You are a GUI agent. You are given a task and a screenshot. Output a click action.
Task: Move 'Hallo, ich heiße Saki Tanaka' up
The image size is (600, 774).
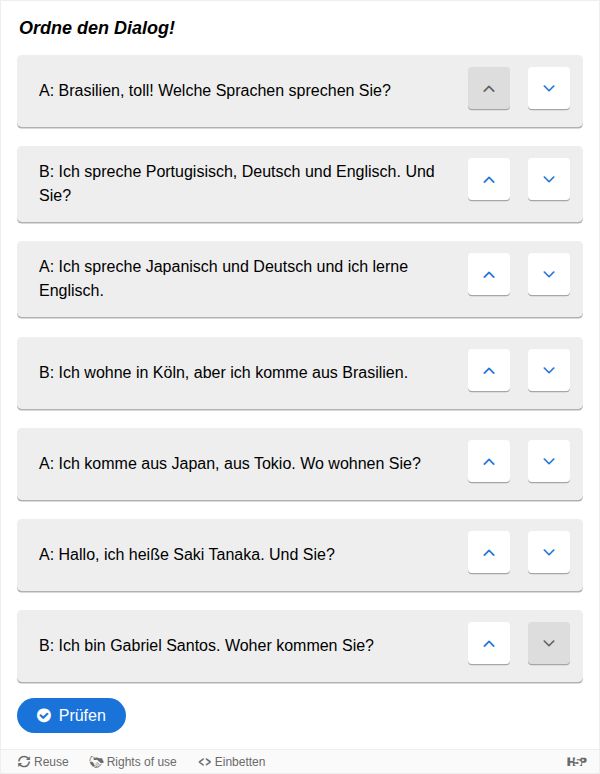pyautogui.click(x=489, y=553)
